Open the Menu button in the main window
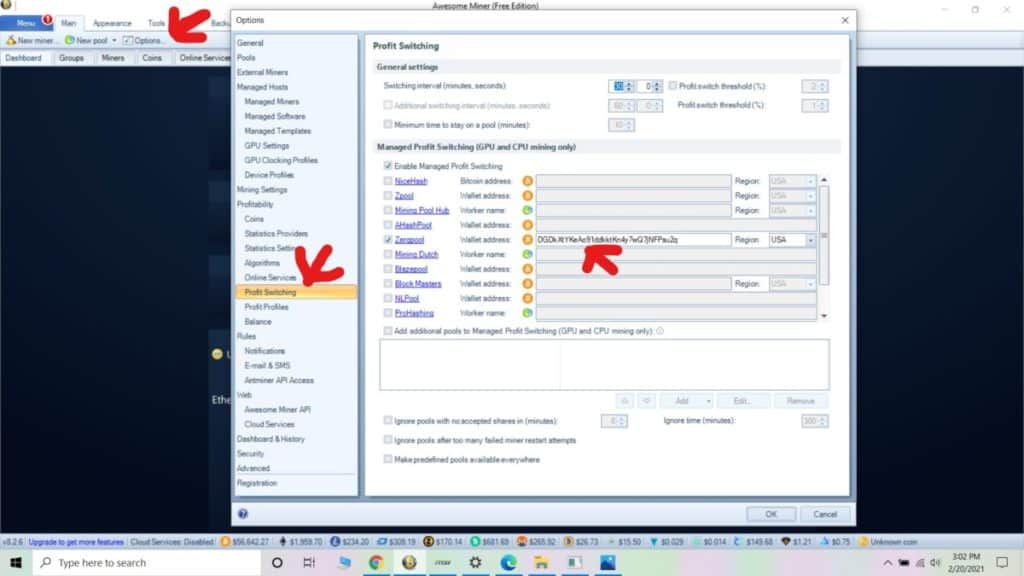Viewport: 1024px width, 576px height. [26, 23]
